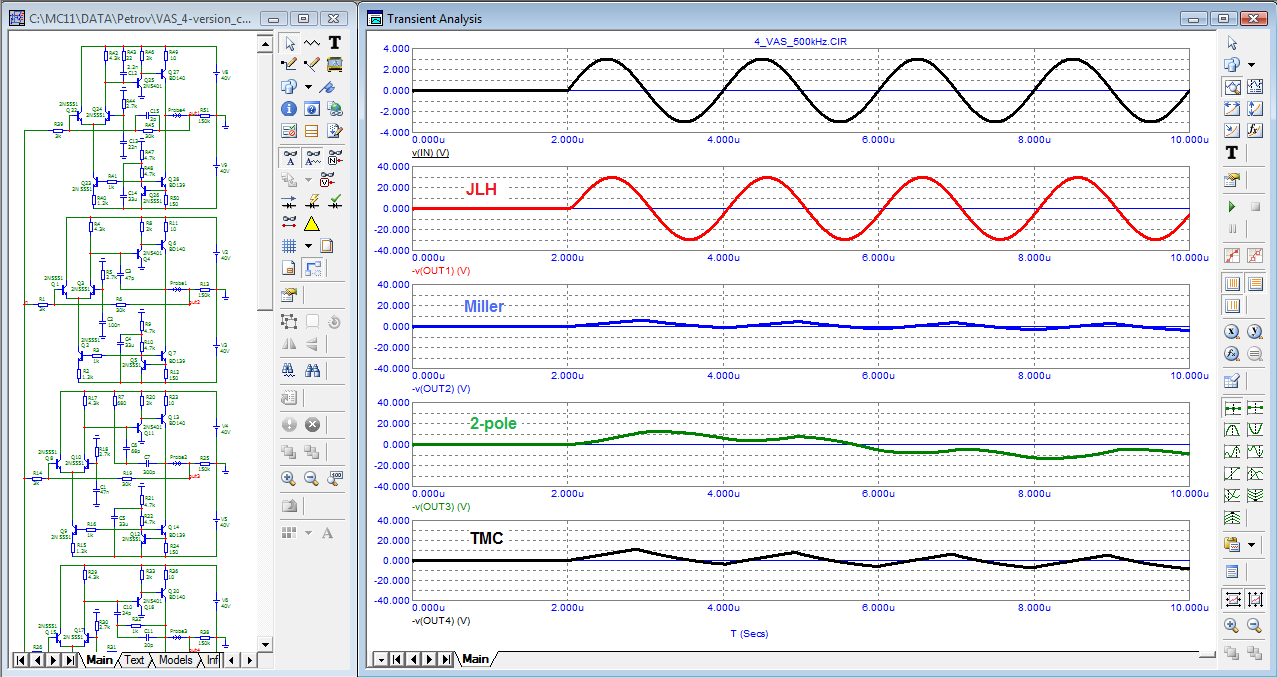Image resolution: width=1277 pixels, height=677 pixels.
Task: Click the schematic vertical scrollbar down arrow
Action: click(x=265, y=644)
